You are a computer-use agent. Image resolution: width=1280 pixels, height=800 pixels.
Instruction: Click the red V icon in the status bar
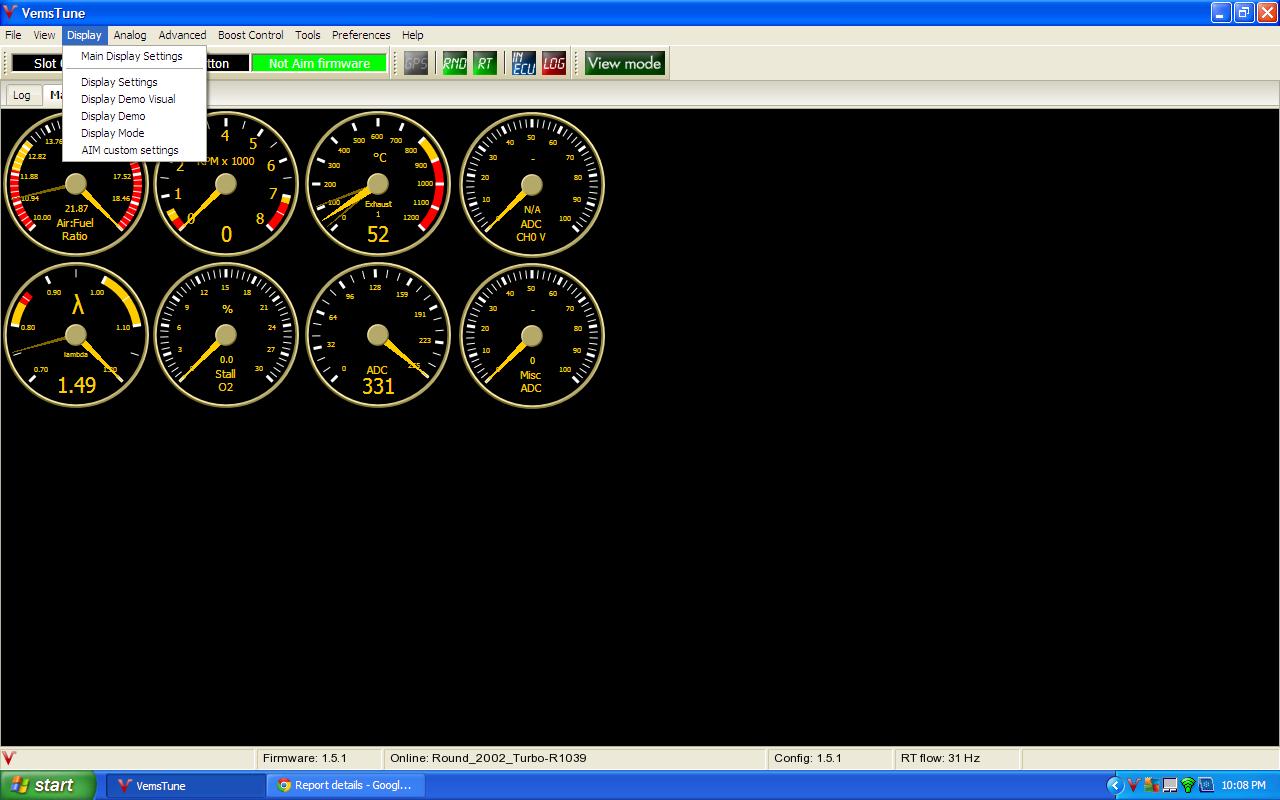[10, 758]
